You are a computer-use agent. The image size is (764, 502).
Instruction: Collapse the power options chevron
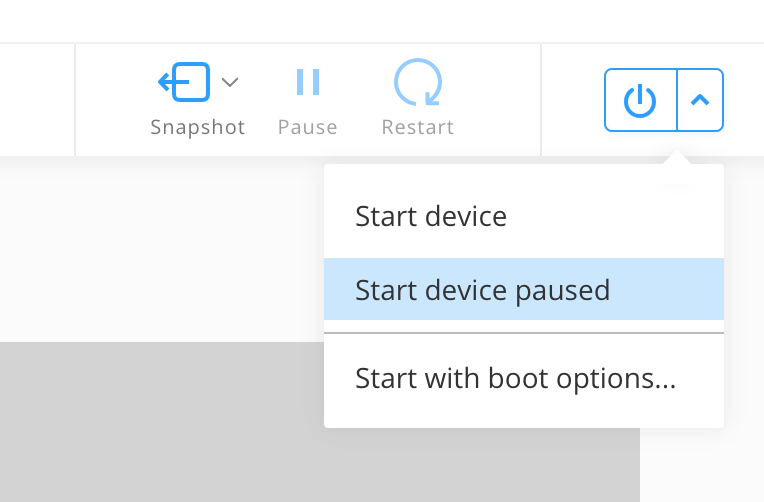click(x=700, y=100)
